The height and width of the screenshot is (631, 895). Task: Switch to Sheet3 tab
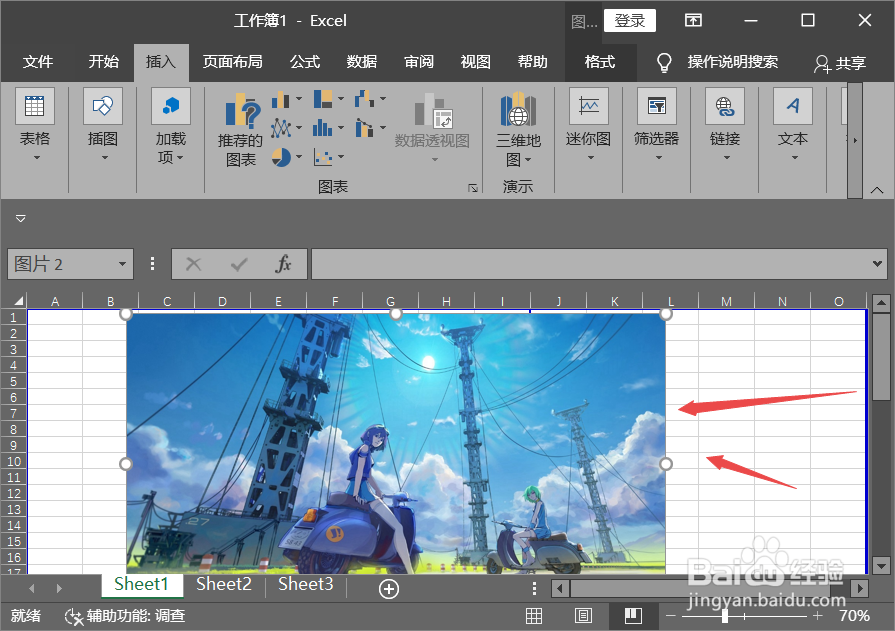[x=305, y=584]
